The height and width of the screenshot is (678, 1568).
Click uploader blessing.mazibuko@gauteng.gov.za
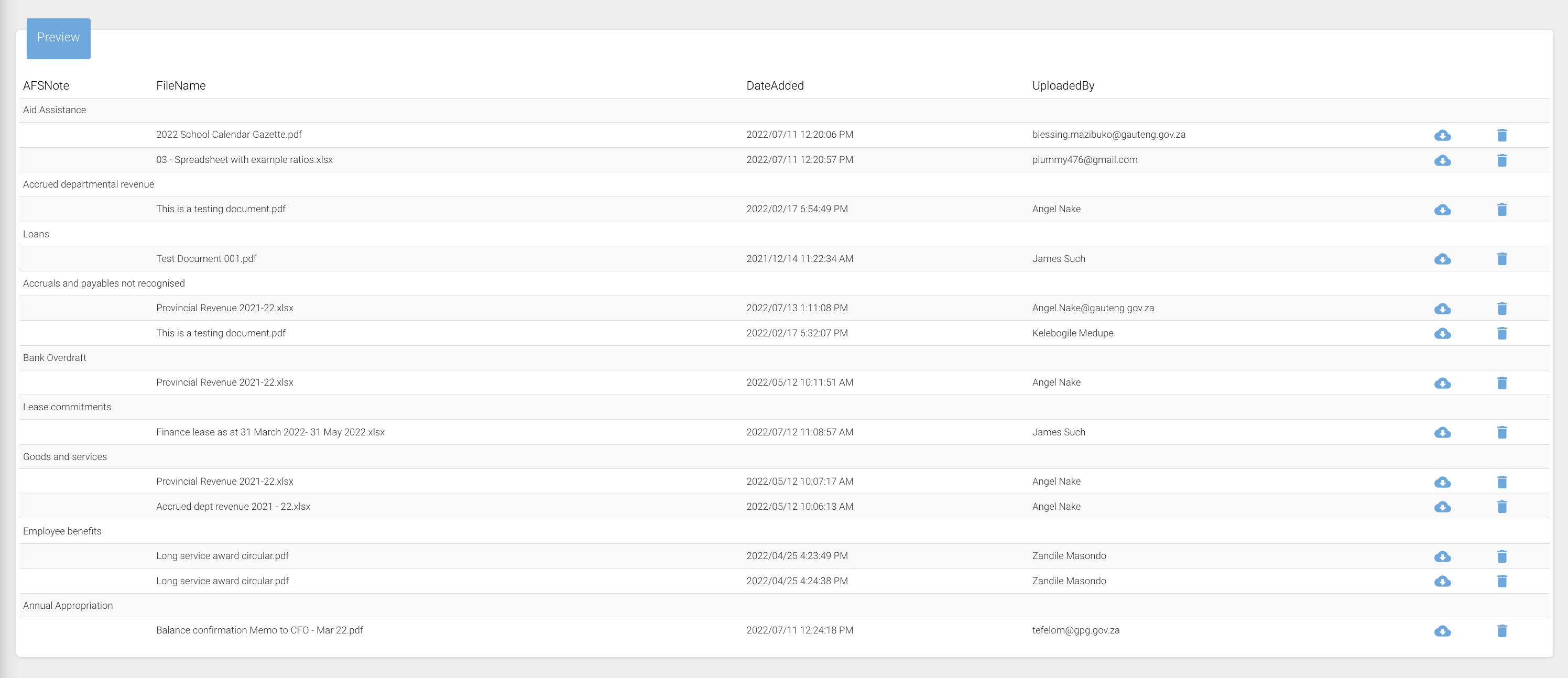click(x=1108, y=135)
